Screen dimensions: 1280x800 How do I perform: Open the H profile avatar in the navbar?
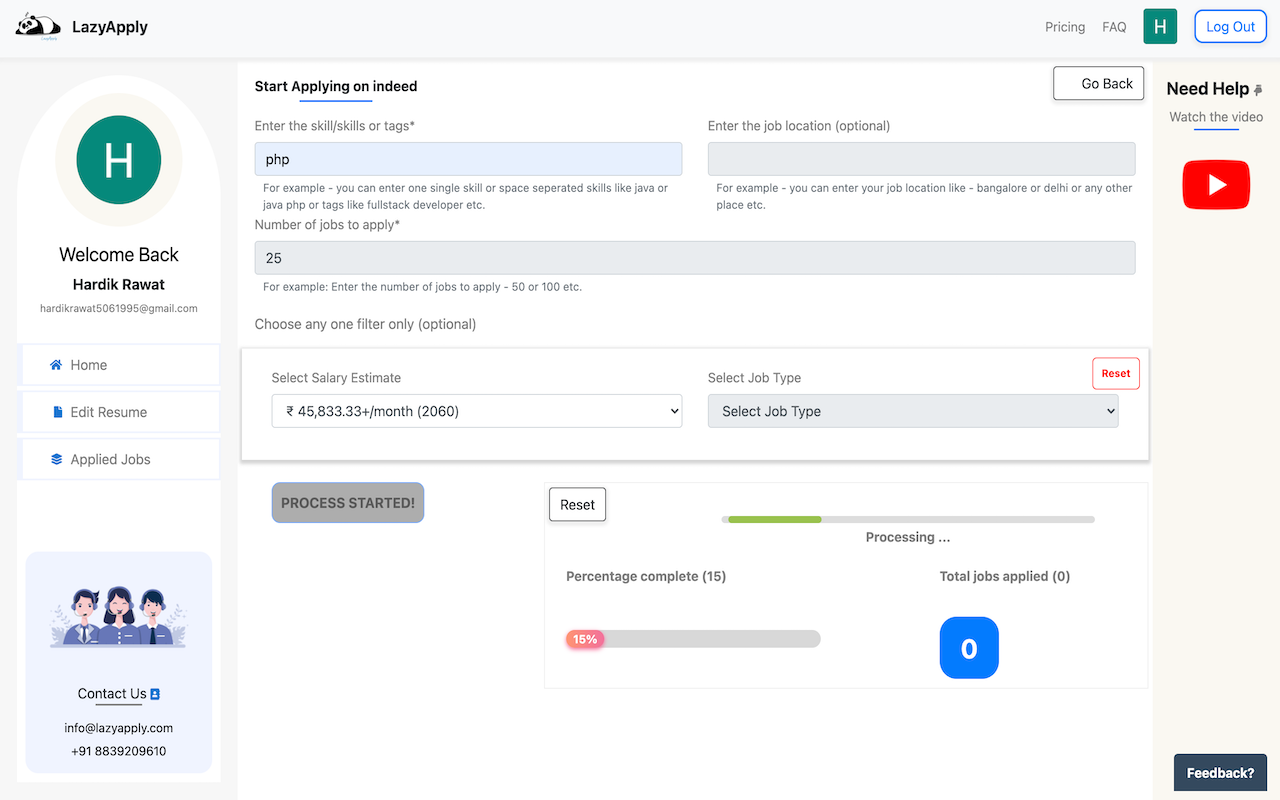point(1160,26)
